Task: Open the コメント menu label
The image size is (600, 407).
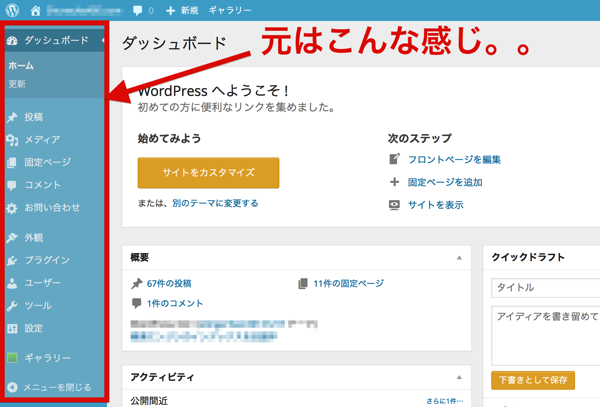Action: [42, 185]
